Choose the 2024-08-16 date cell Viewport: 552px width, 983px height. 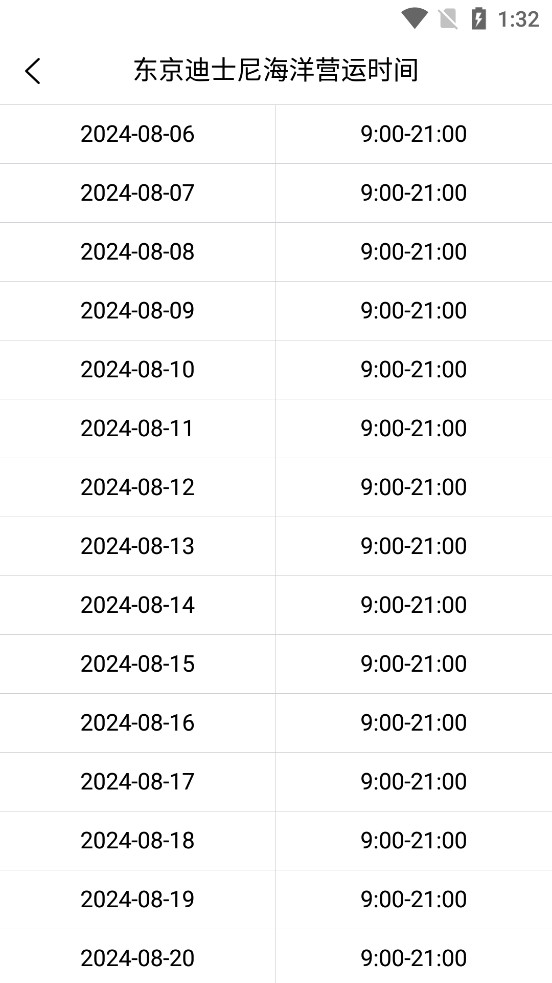pyautogui.click(x=137, y=723)
